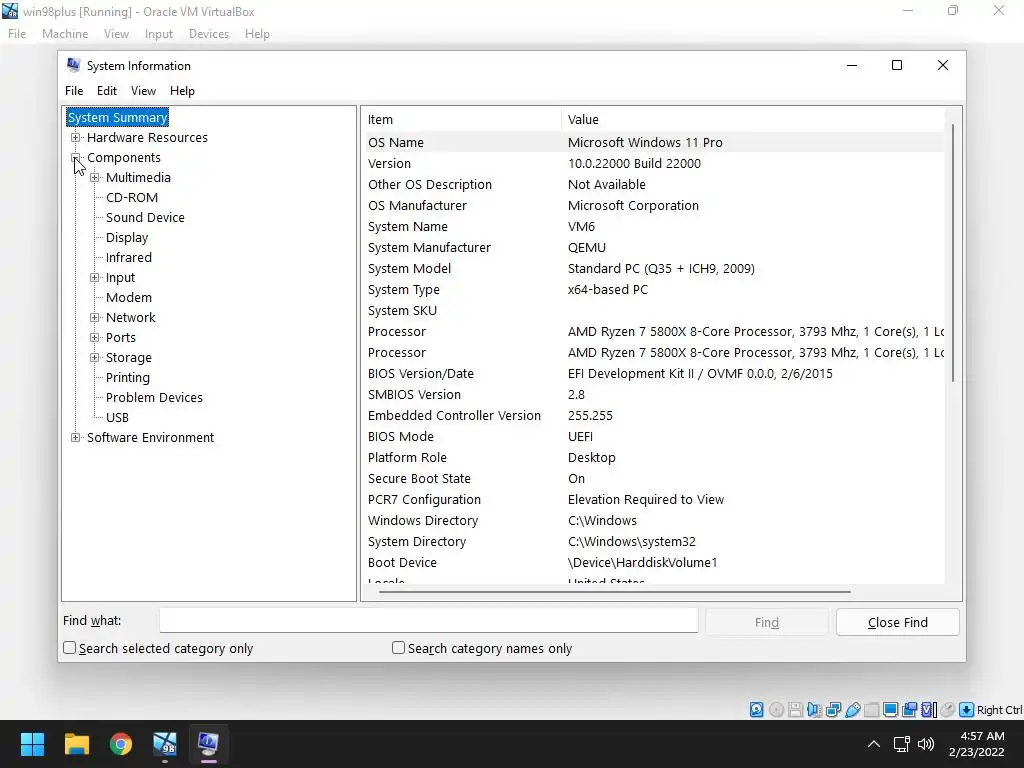Open the clock and date flyout
Image resolution: width=1024 pixels, height=768 pixels.
976,744
